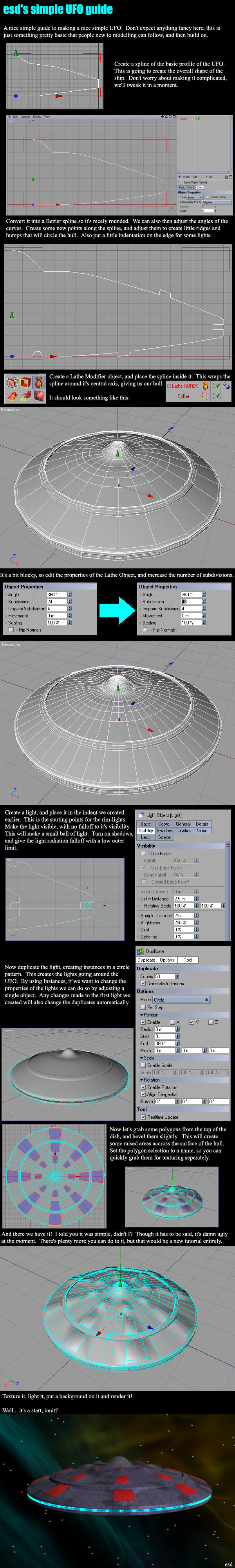Open the Caustics tab

(183, 830)
